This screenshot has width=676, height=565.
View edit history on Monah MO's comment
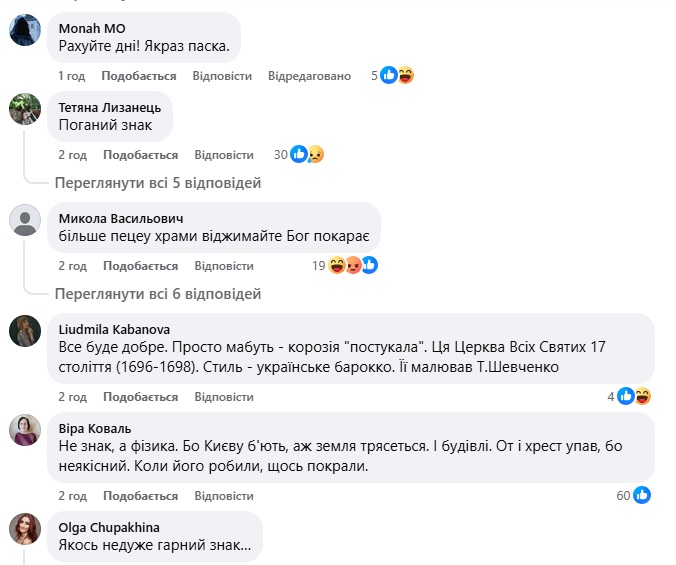310,76
